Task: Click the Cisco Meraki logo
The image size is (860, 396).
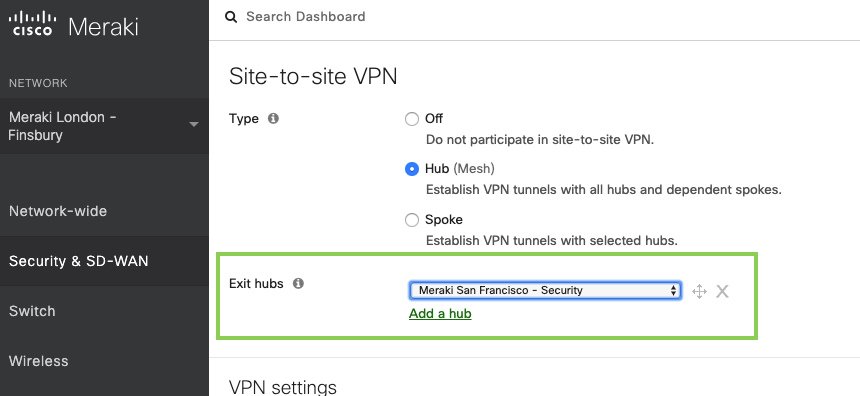Action: click(73, 25)
